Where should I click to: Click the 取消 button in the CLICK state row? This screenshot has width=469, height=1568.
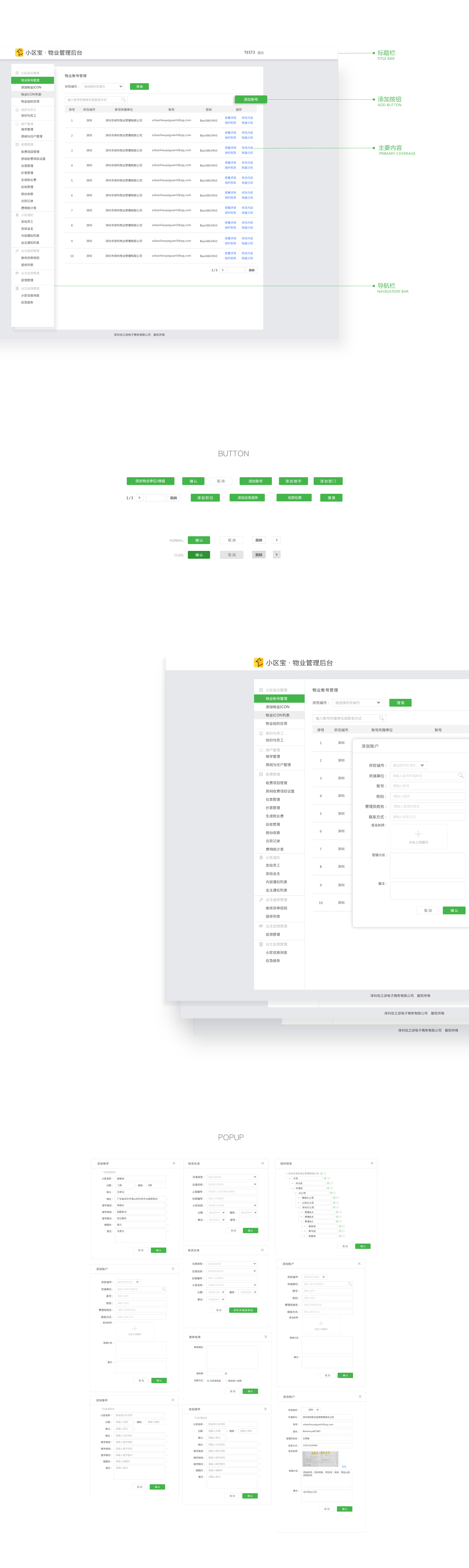click(x=232, y=555)
